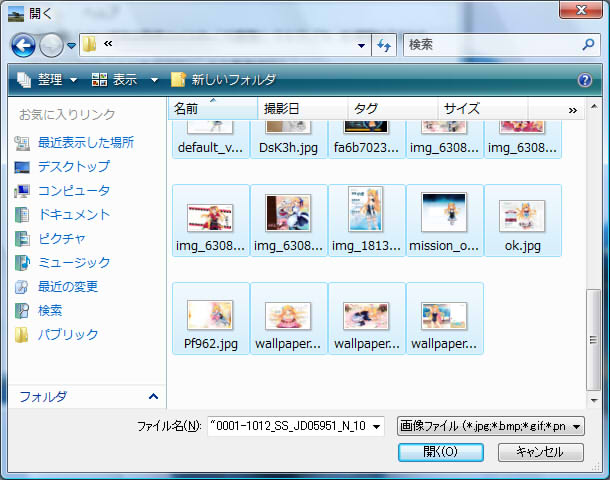The height and width of the screenshot is (480, 610).
Task: Sort by the サイズ column header
Action: pyautogui.click(x=483, y=109)
